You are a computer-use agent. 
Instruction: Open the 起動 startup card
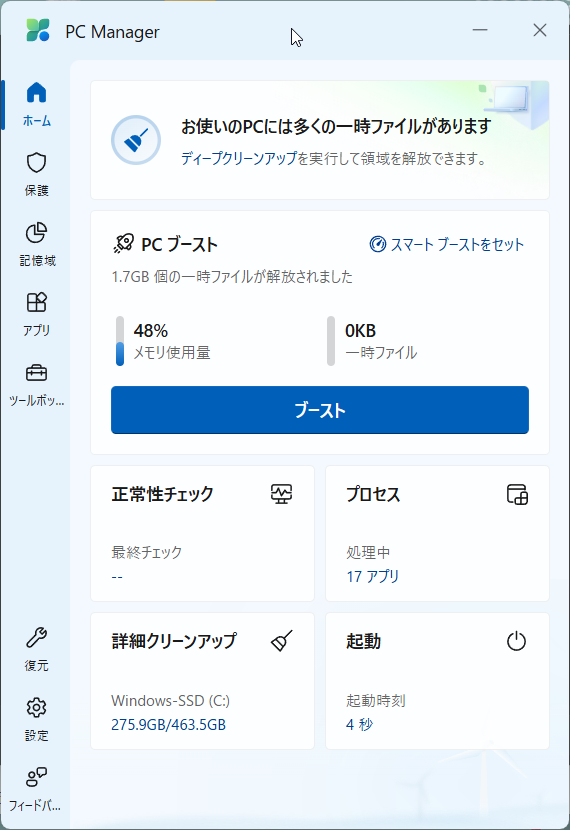437,681
